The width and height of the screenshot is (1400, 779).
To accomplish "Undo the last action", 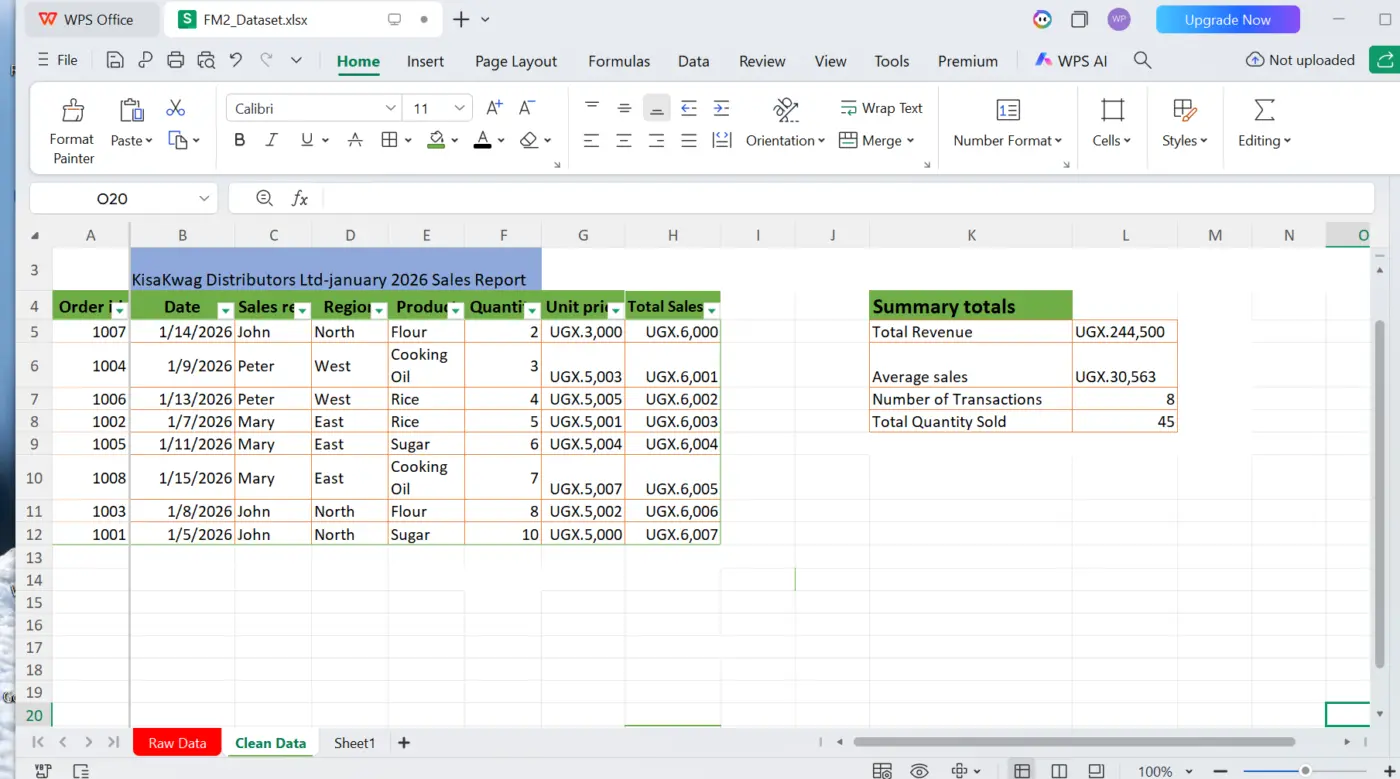I will pos(236,60).
